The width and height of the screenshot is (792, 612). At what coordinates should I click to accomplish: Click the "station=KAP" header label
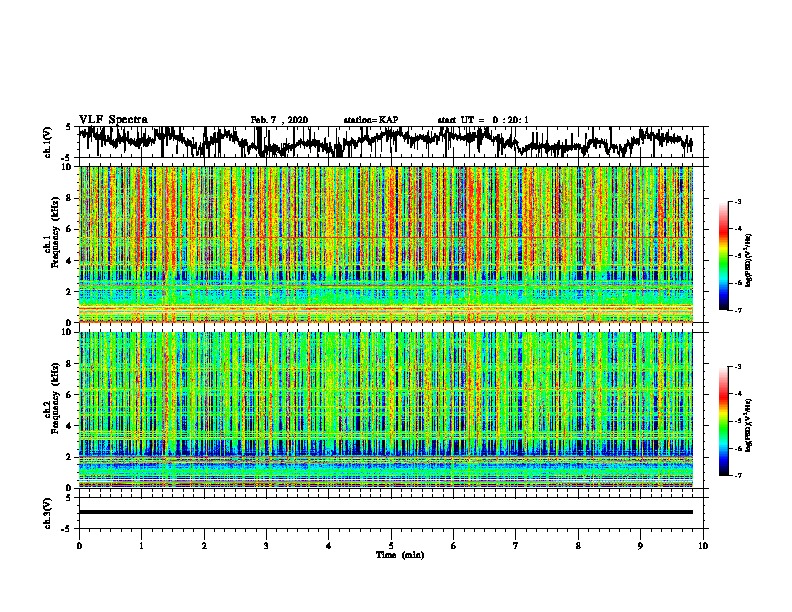pyautogui.click(x=371, y=120)
